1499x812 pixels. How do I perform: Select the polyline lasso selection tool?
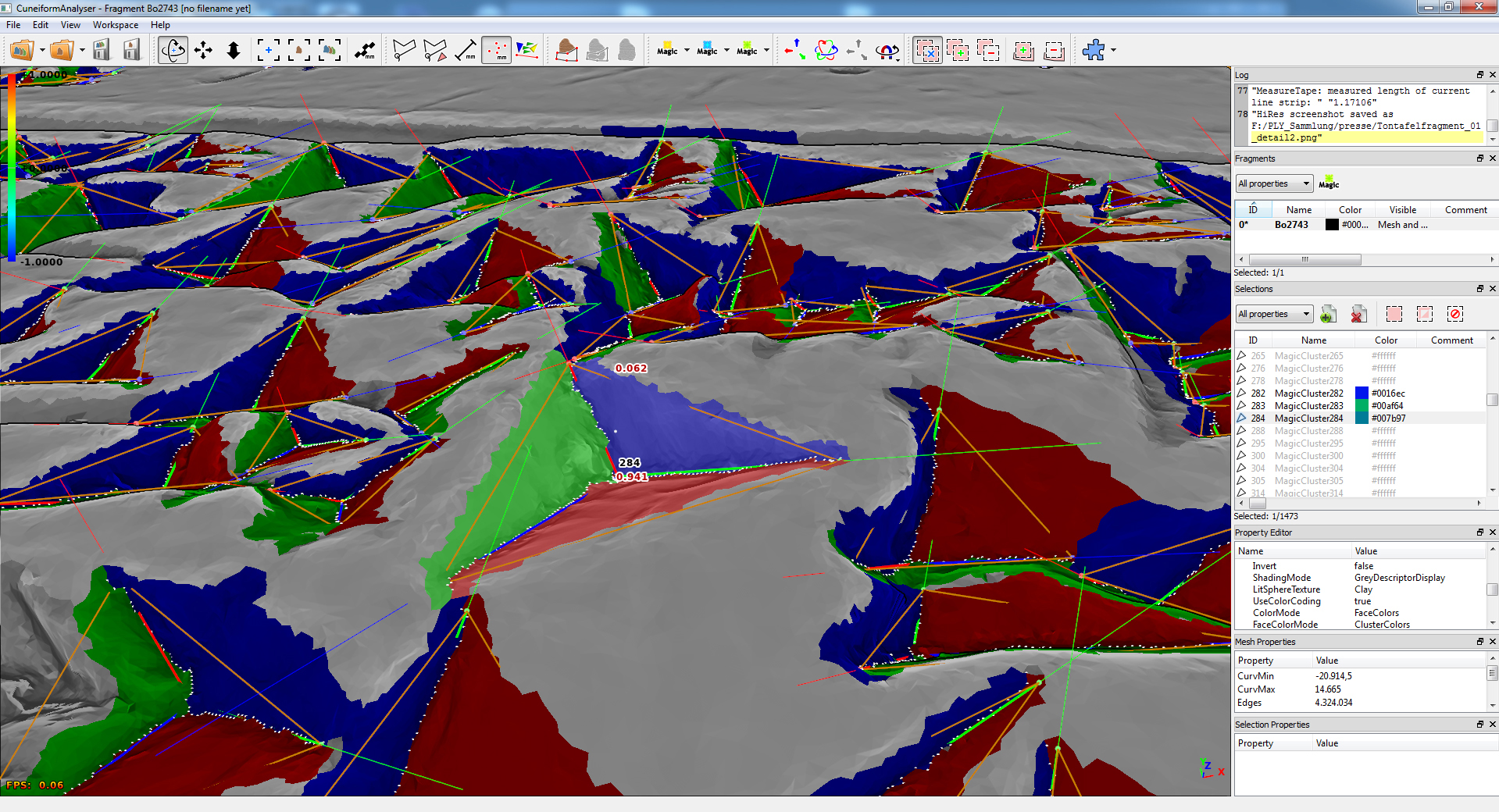pyautogui.click(x=404, y=51)
